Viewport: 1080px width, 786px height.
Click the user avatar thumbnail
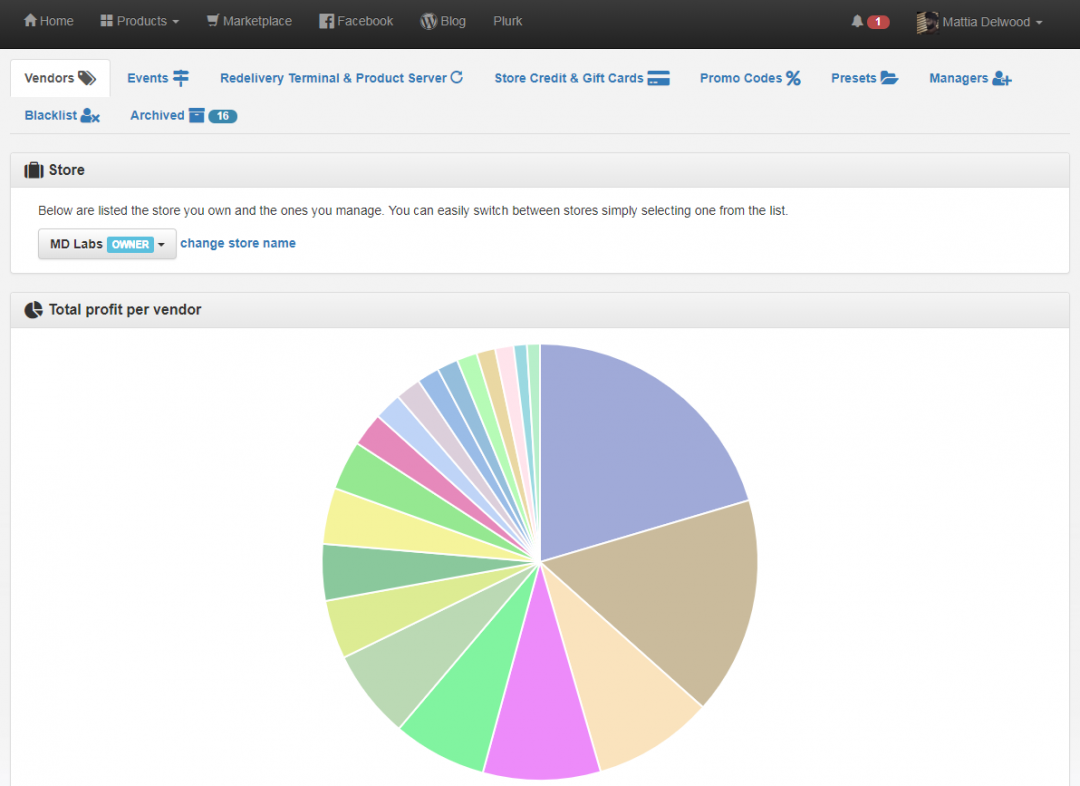point(927,22)
